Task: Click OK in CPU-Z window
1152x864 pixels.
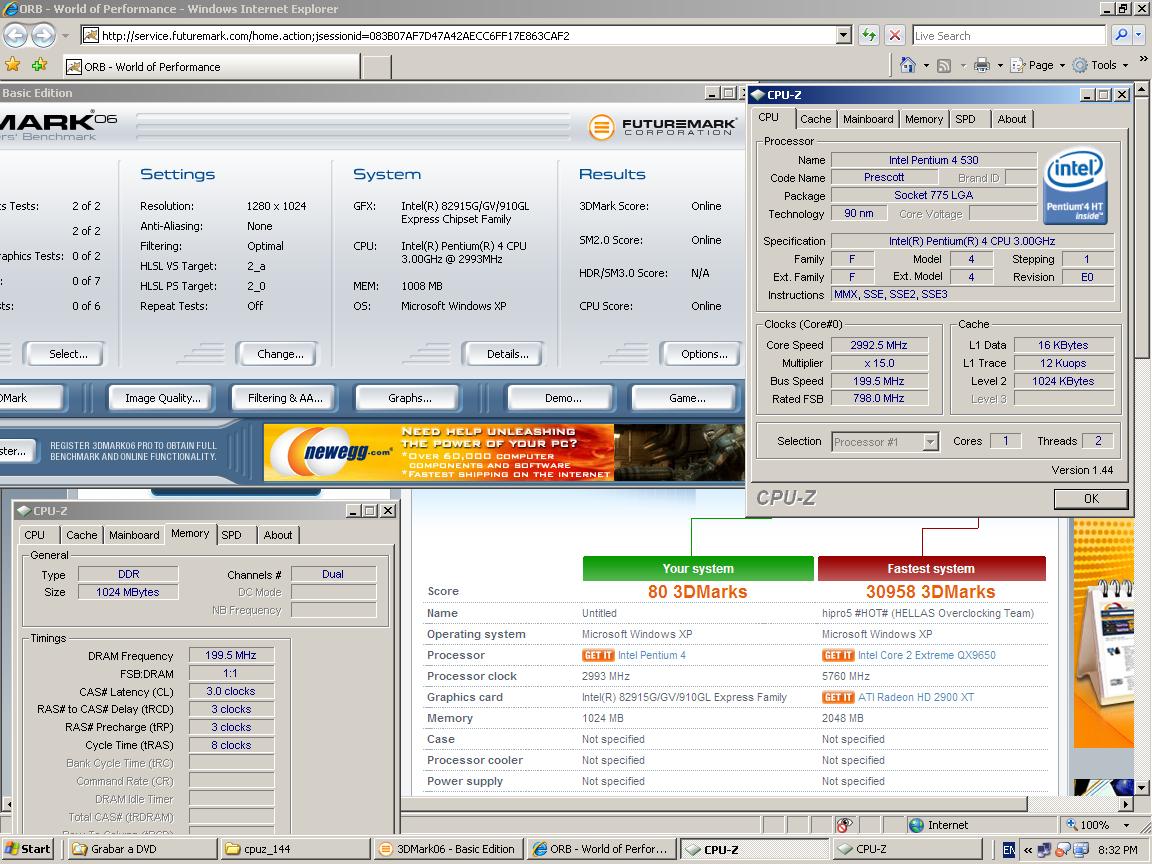Action: click(1091, 499)
